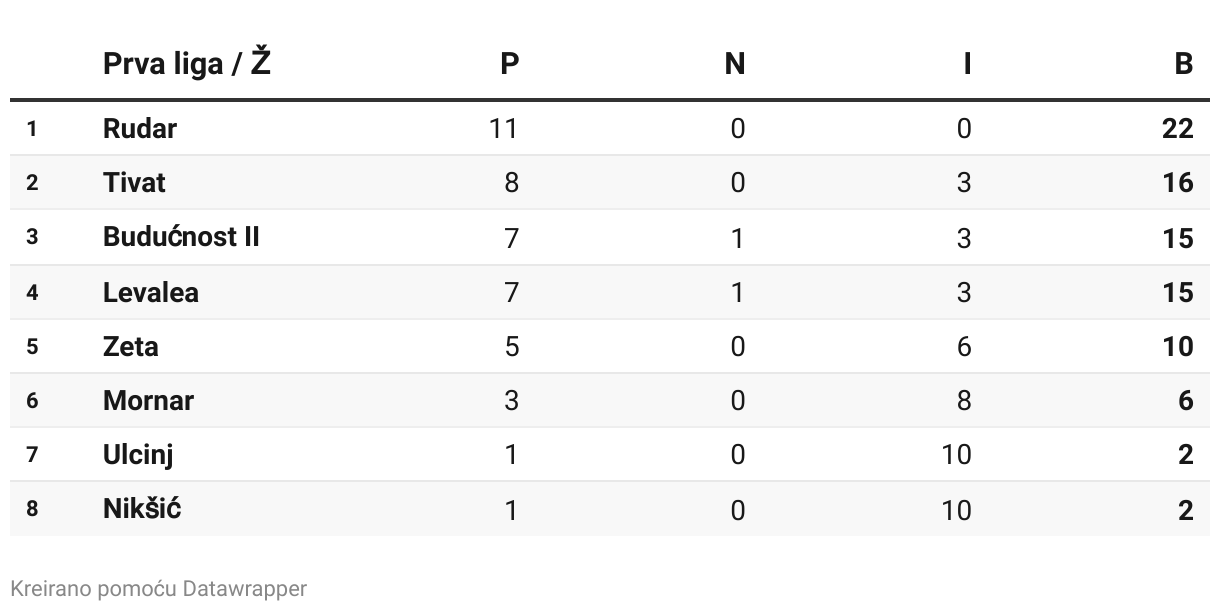Click on Mornar team name
This screenshot has width=1220, height=612.
click(x=148, y=401)
